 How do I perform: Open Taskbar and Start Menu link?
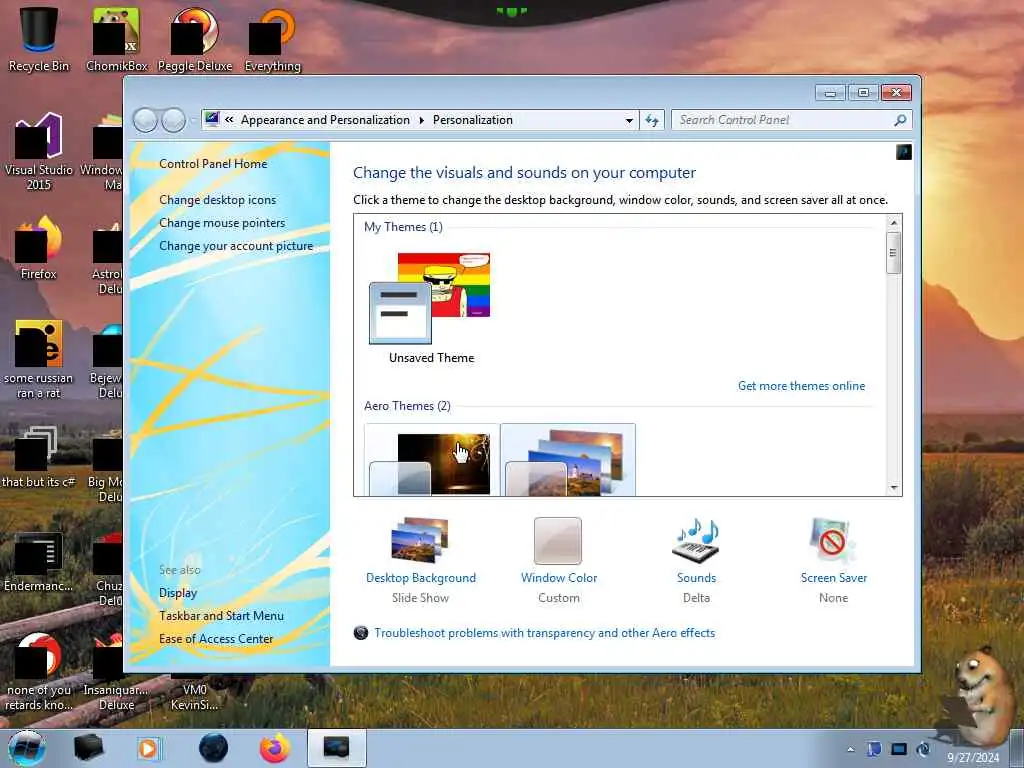tap(221, 616)
